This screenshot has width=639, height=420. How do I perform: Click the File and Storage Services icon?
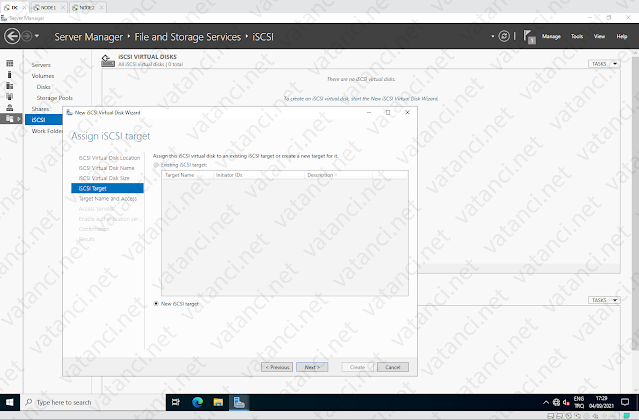pos(10,119)
